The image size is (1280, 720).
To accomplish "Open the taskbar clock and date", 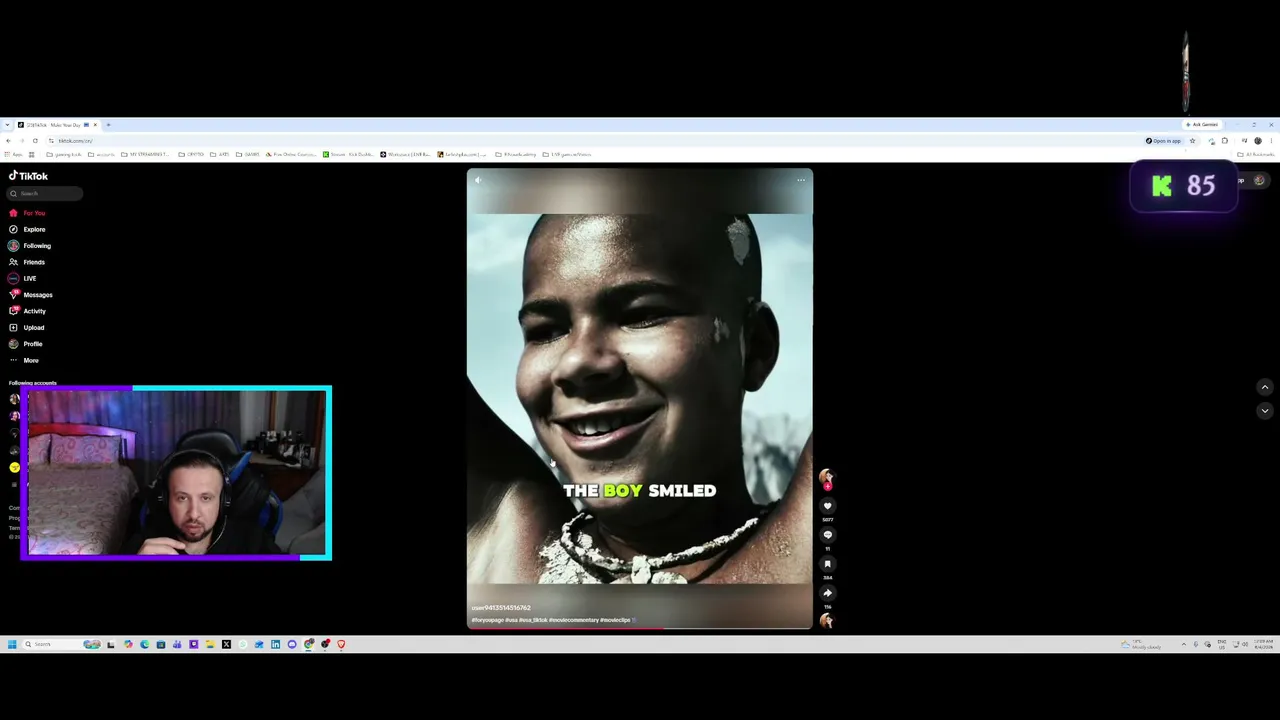I will pyautogui.click(x=1264, y=644).
